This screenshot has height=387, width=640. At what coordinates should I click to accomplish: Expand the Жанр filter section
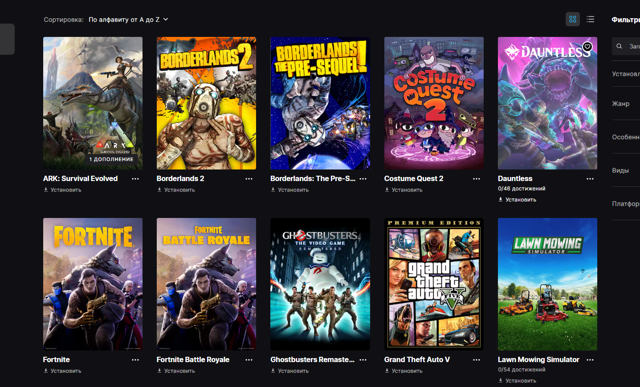coord(626,104)
